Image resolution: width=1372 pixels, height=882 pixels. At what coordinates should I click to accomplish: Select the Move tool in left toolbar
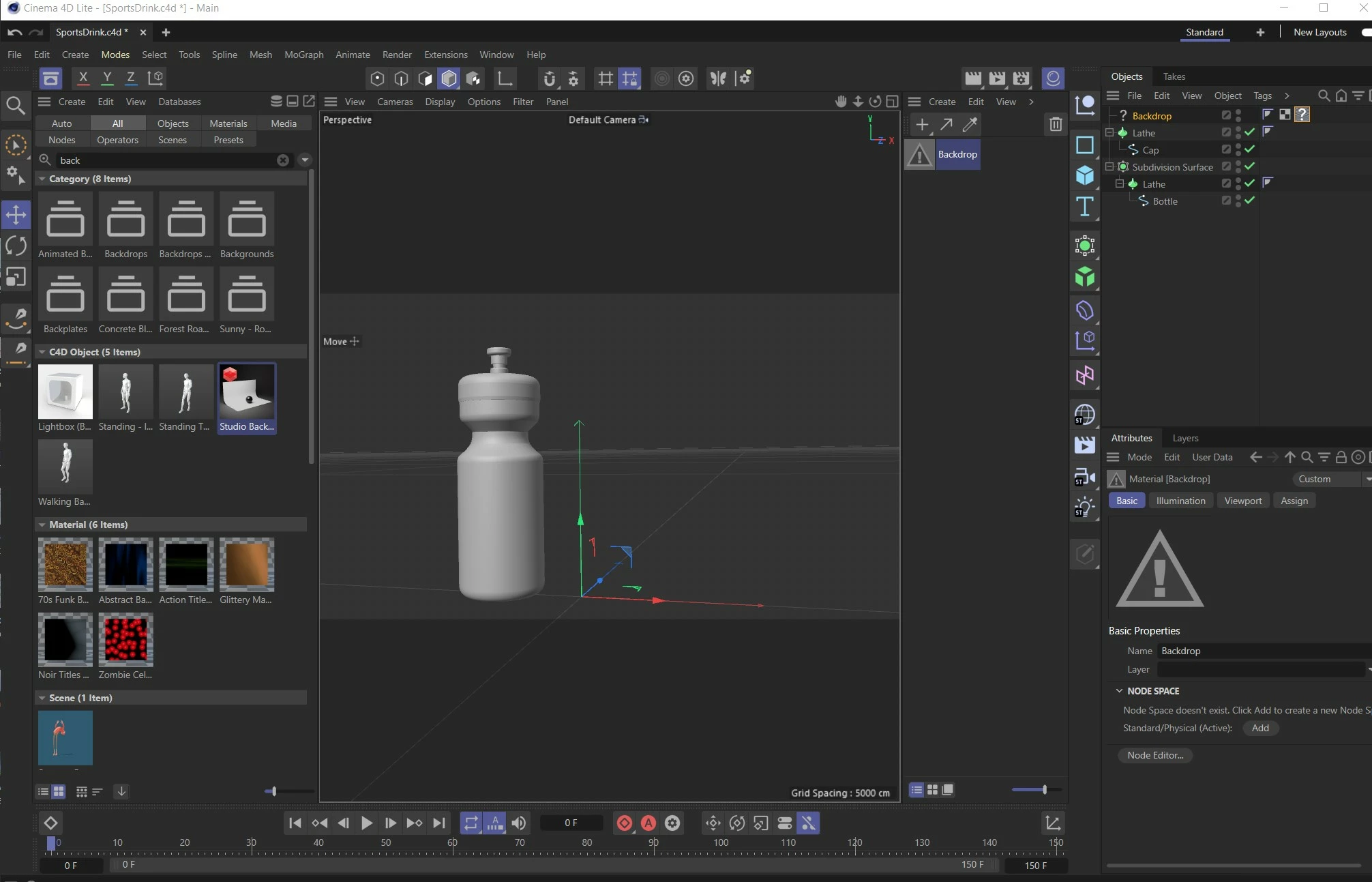(x=16, y=215)
